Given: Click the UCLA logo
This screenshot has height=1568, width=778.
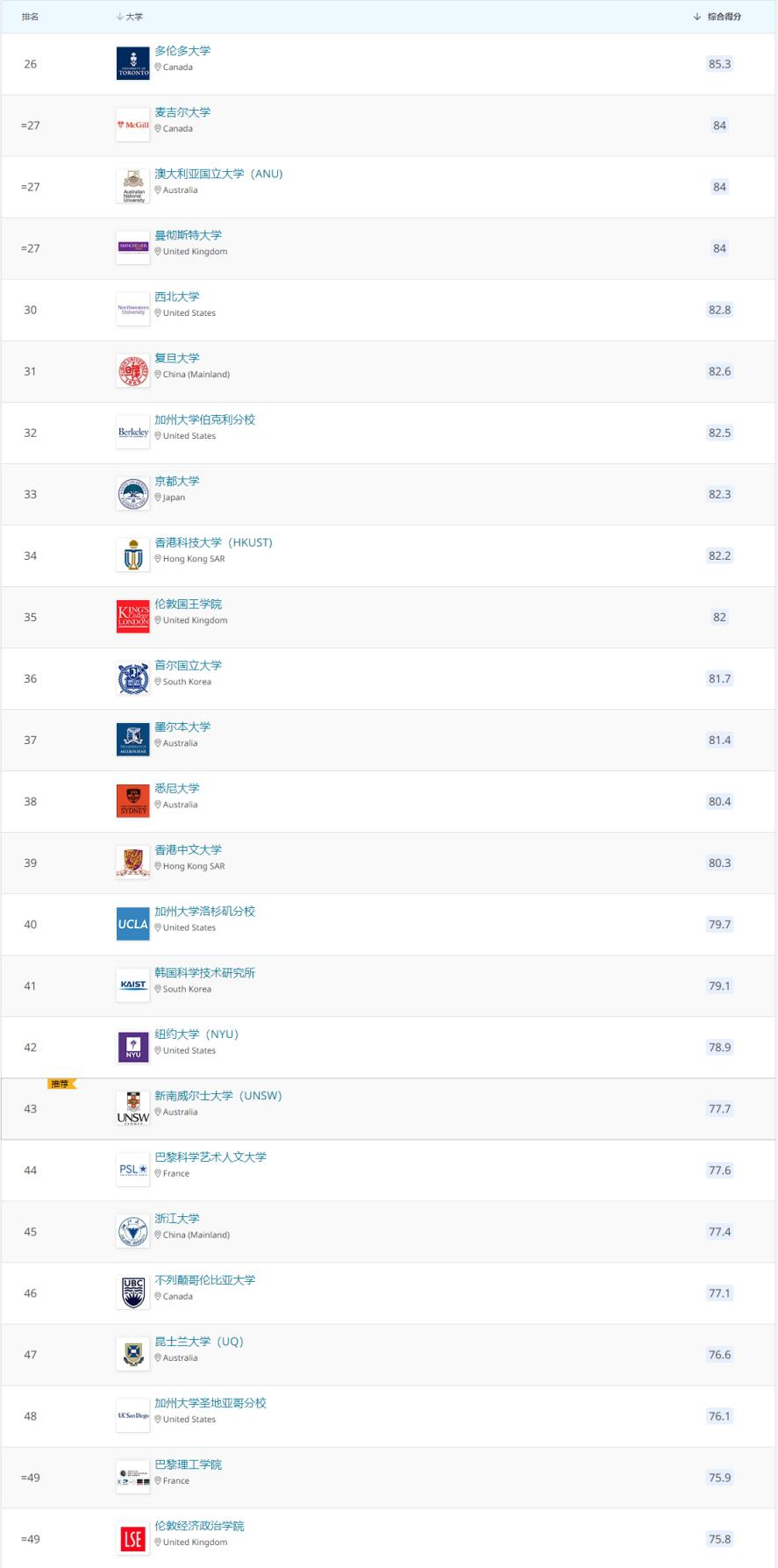Looking at the screenshot, I should 133,923.
